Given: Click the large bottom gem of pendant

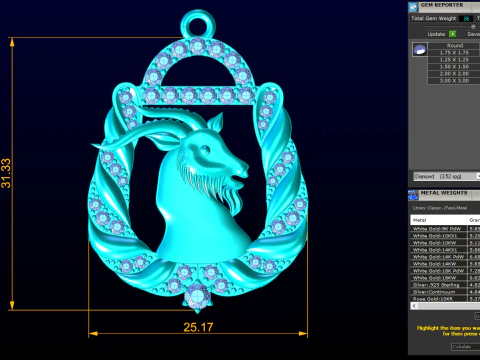Looking at the screenshot, I should (x=197, y=296).
